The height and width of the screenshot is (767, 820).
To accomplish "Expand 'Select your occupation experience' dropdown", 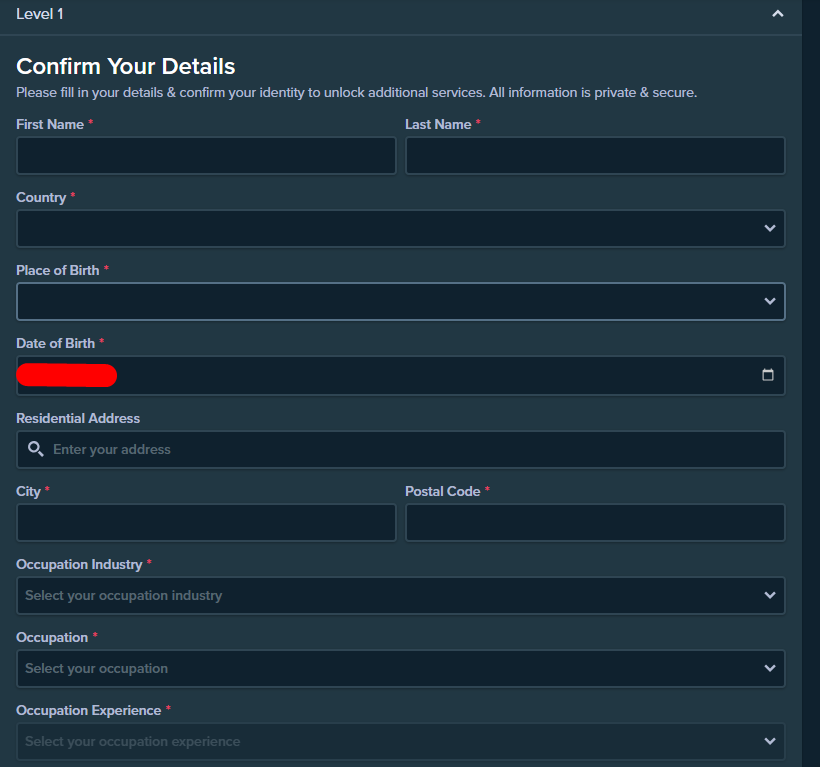I will coord(390,741).
